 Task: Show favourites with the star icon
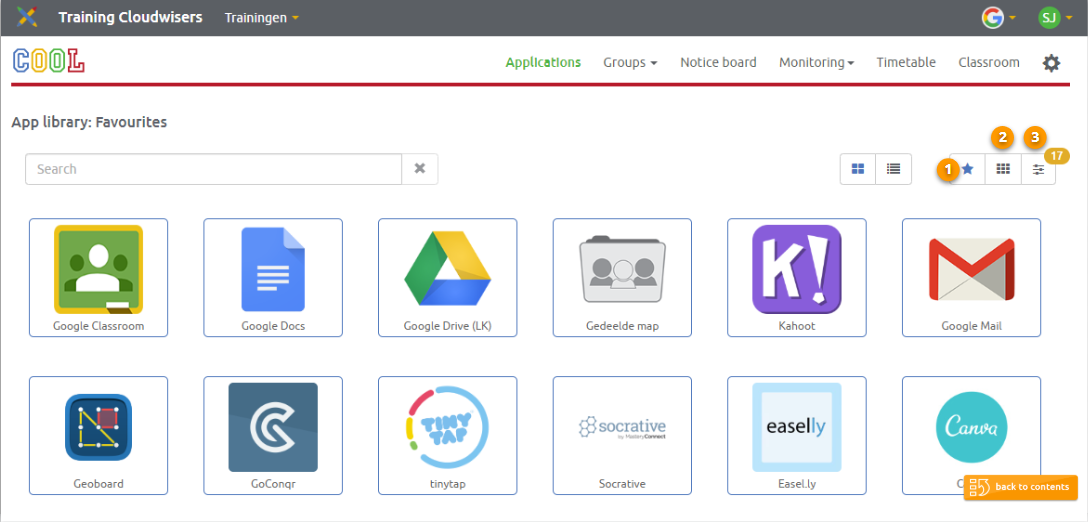click(x=967, y=169)
